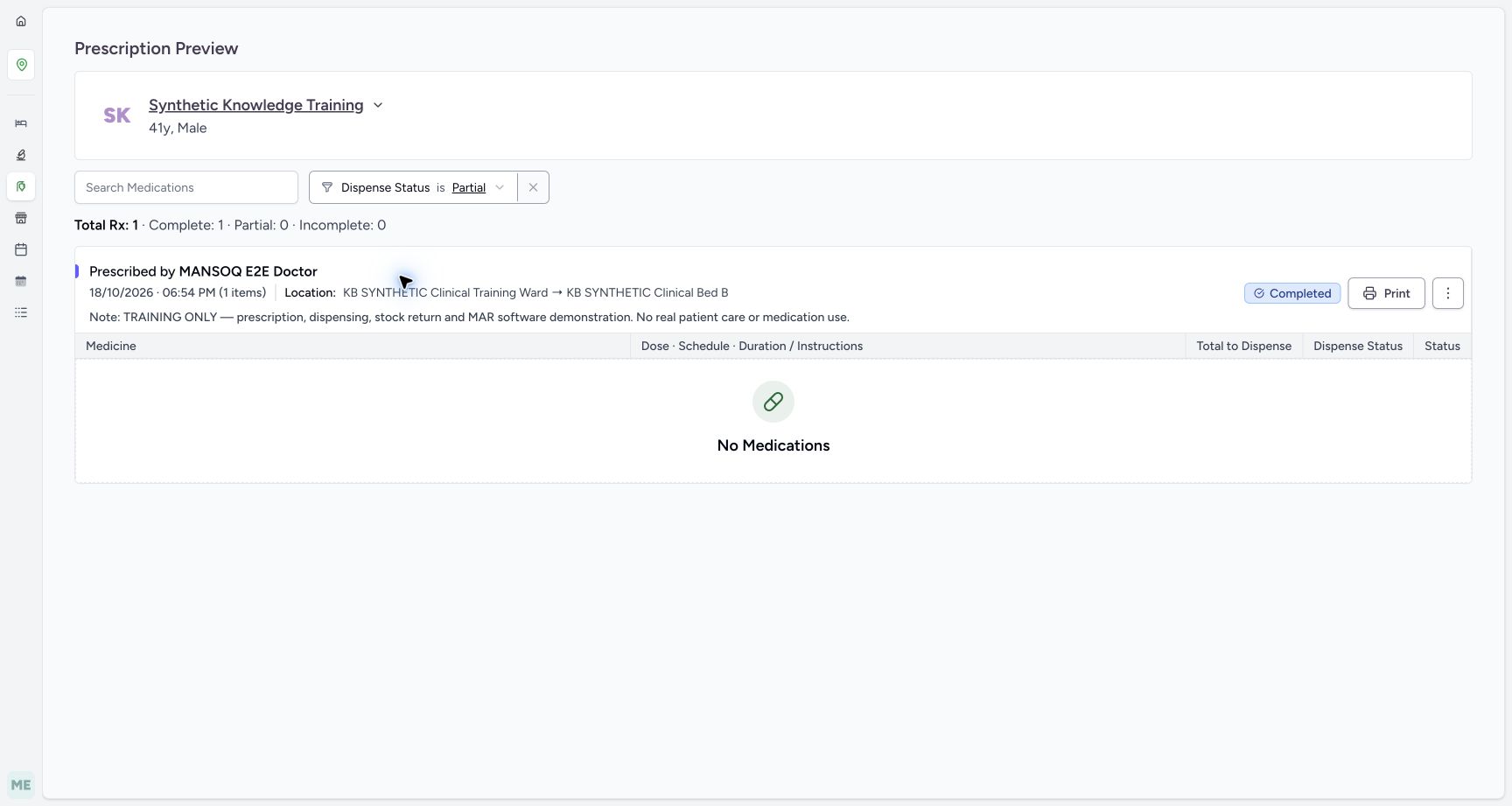Open the home icon in sidebar
This screenshot has height=806, width=1512.
click(x=21, y=21)
